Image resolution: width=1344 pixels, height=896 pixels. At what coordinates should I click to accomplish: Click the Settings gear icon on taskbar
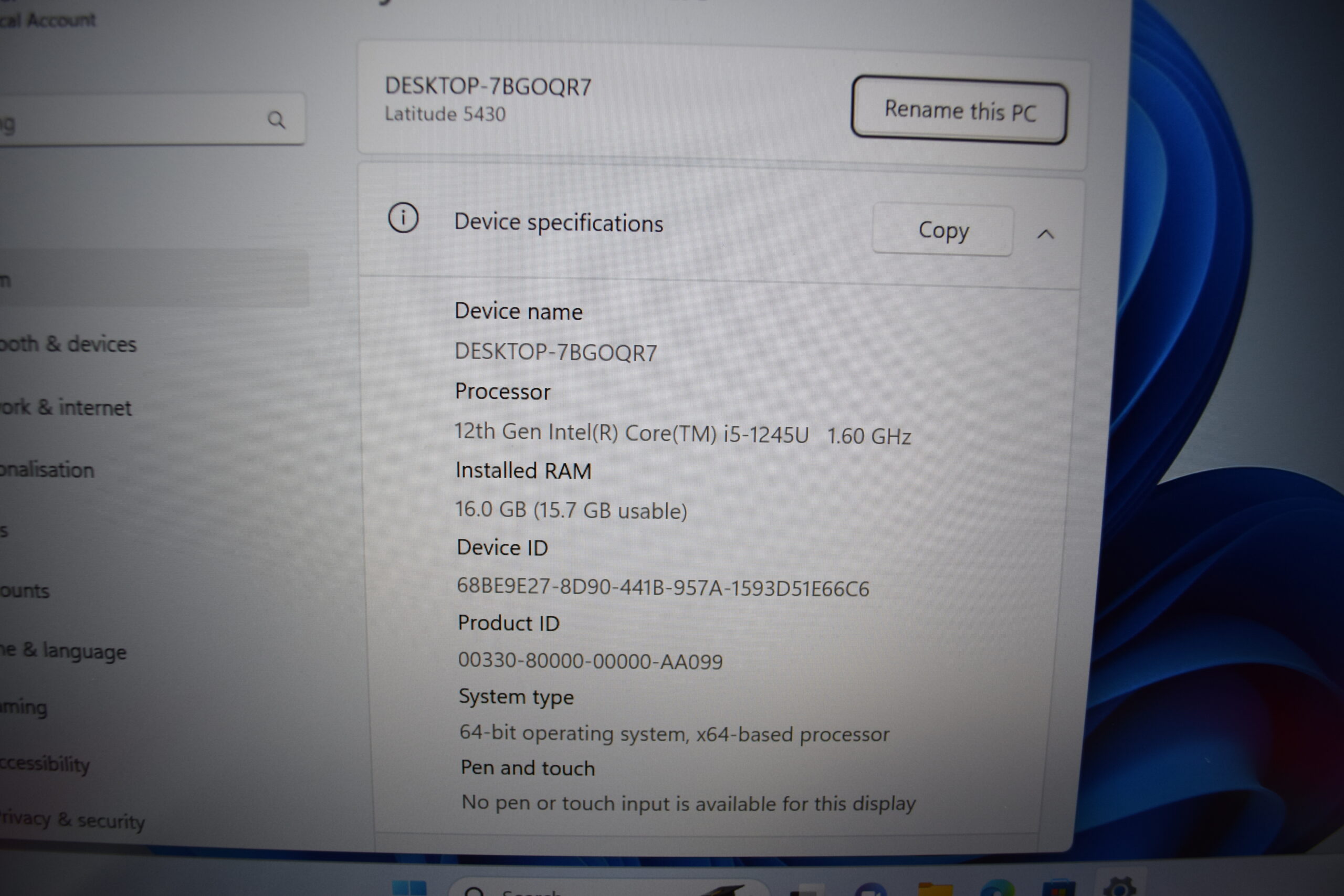(1120, 886)
